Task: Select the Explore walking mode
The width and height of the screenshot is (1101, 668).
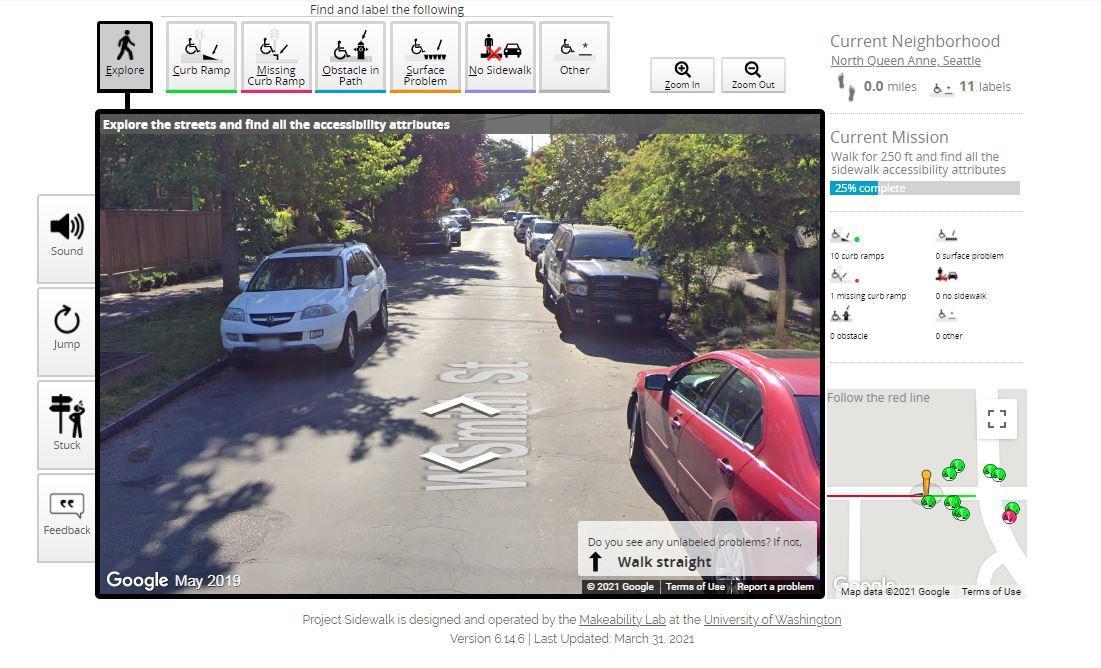Action: coord(125,57)
